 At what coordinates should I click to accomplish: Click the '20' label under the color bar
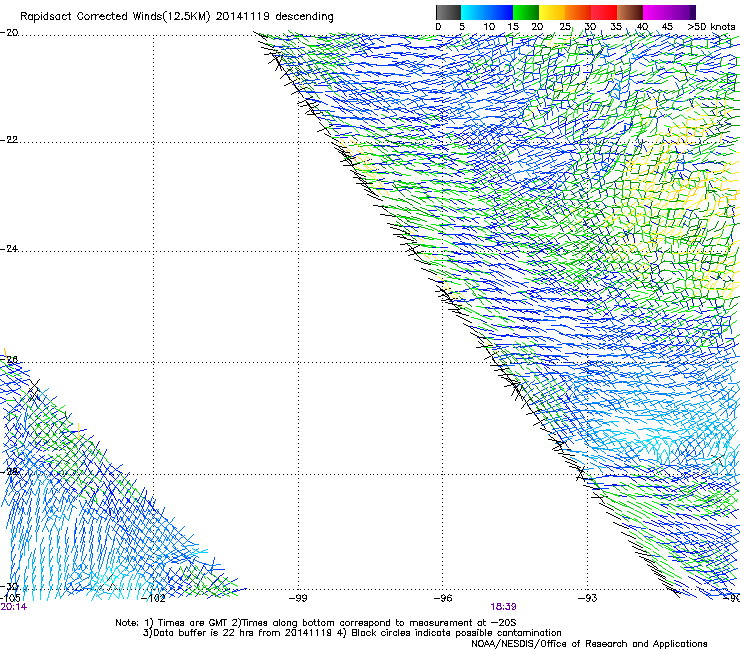[x=537, y=27]
